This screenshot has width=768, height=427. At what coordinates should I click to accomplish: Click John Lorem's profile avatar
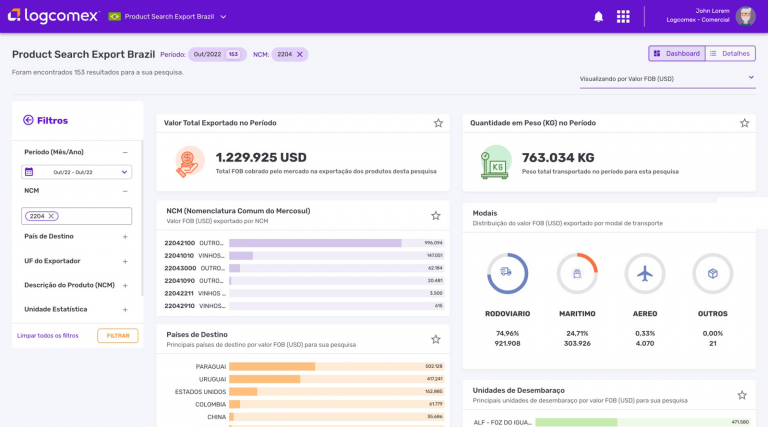pos(745,16)
